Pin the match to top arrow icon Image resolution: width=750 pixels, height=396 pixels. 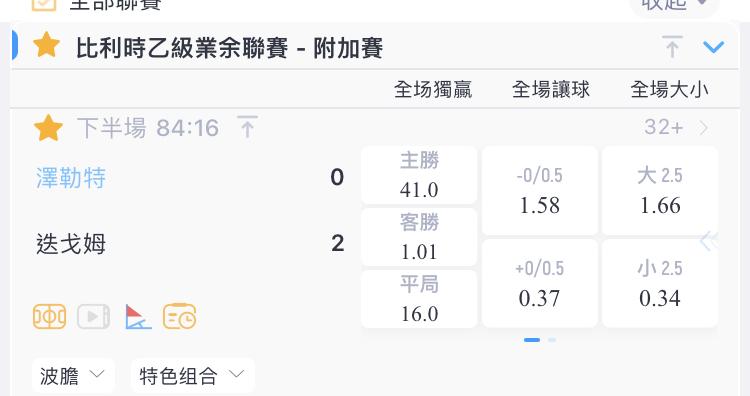pyautogui.click(x=247, y=127)
